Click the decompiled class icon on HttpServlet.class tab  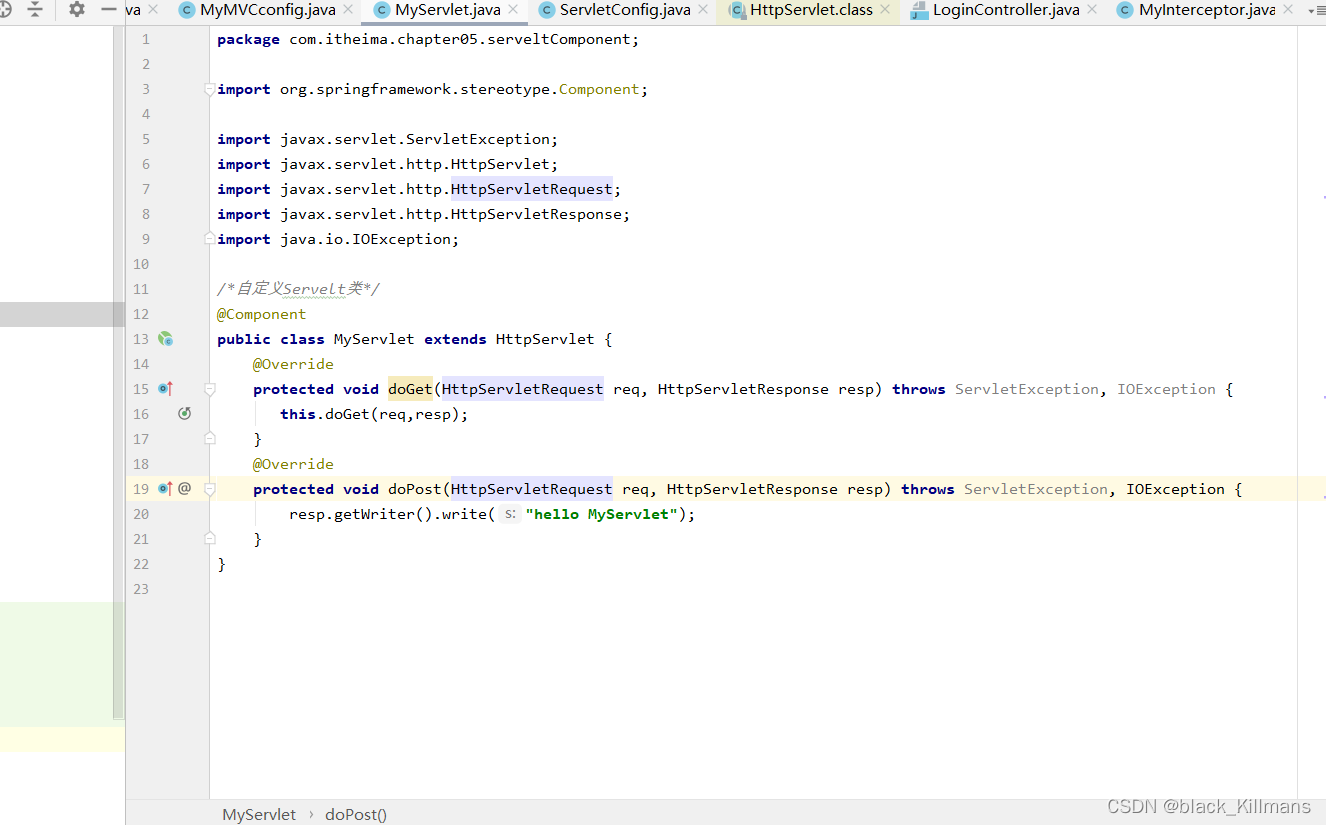pyautogui.click(x=738, y=9)
